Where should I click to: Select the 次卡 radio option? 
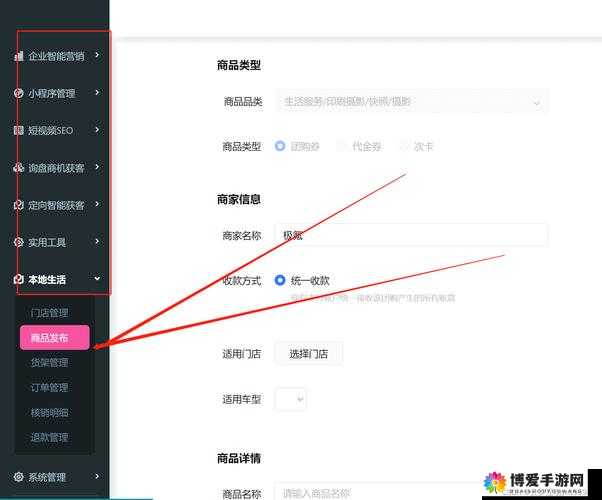point(404,146)
